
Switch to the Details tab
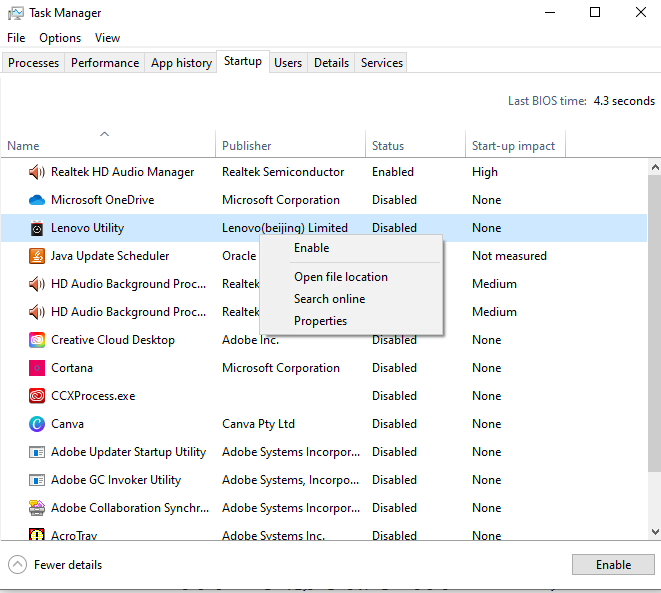click(x=331, y=63)
